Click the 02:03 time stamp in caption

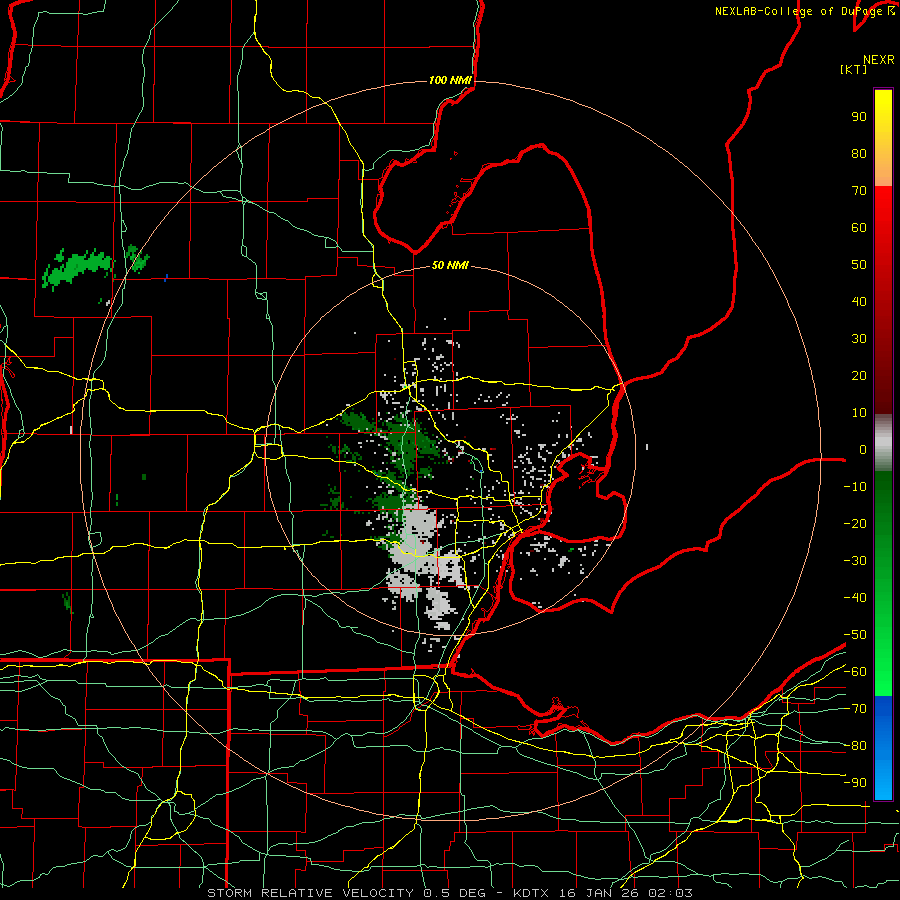coord(670,893)
